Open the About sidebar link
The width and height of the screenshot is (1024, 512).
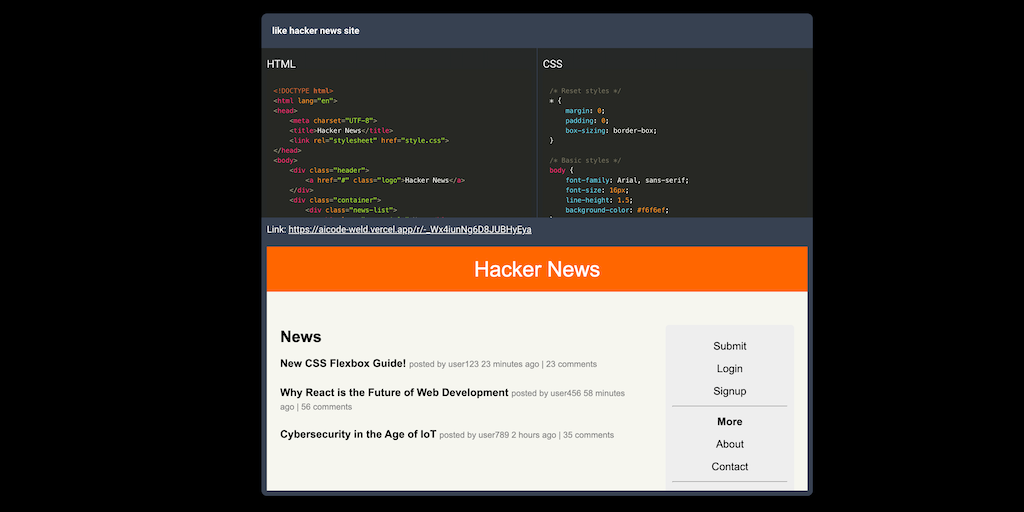point(729,444)
